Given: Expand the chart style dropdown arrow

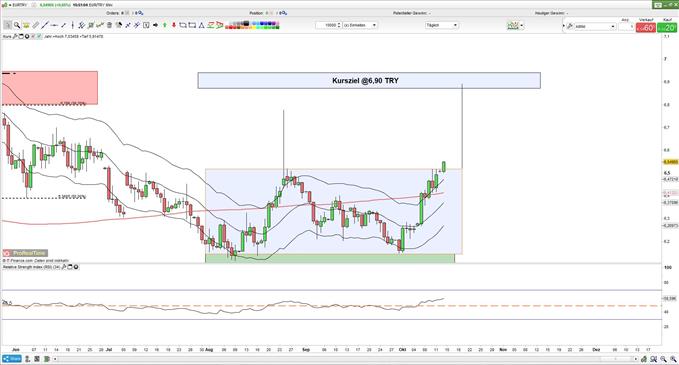Looking at the screenshot, I should coord(522,26).
